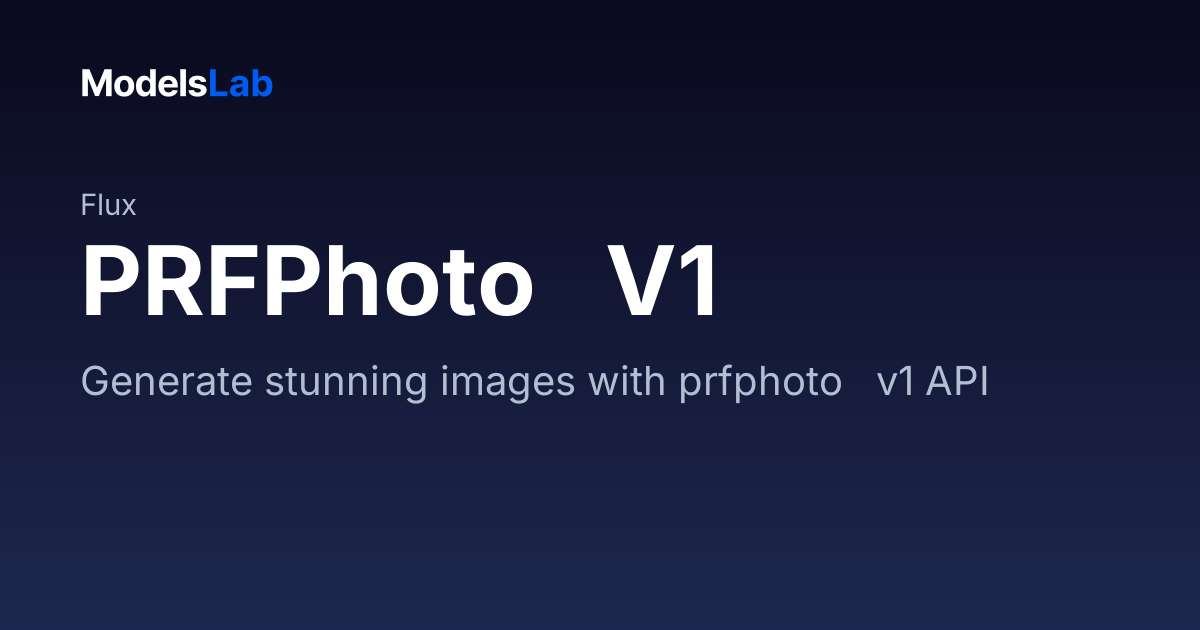Click the white "Models" part of the logo
This screenshot has height=630, width=1200.
[x=144, y=84]
